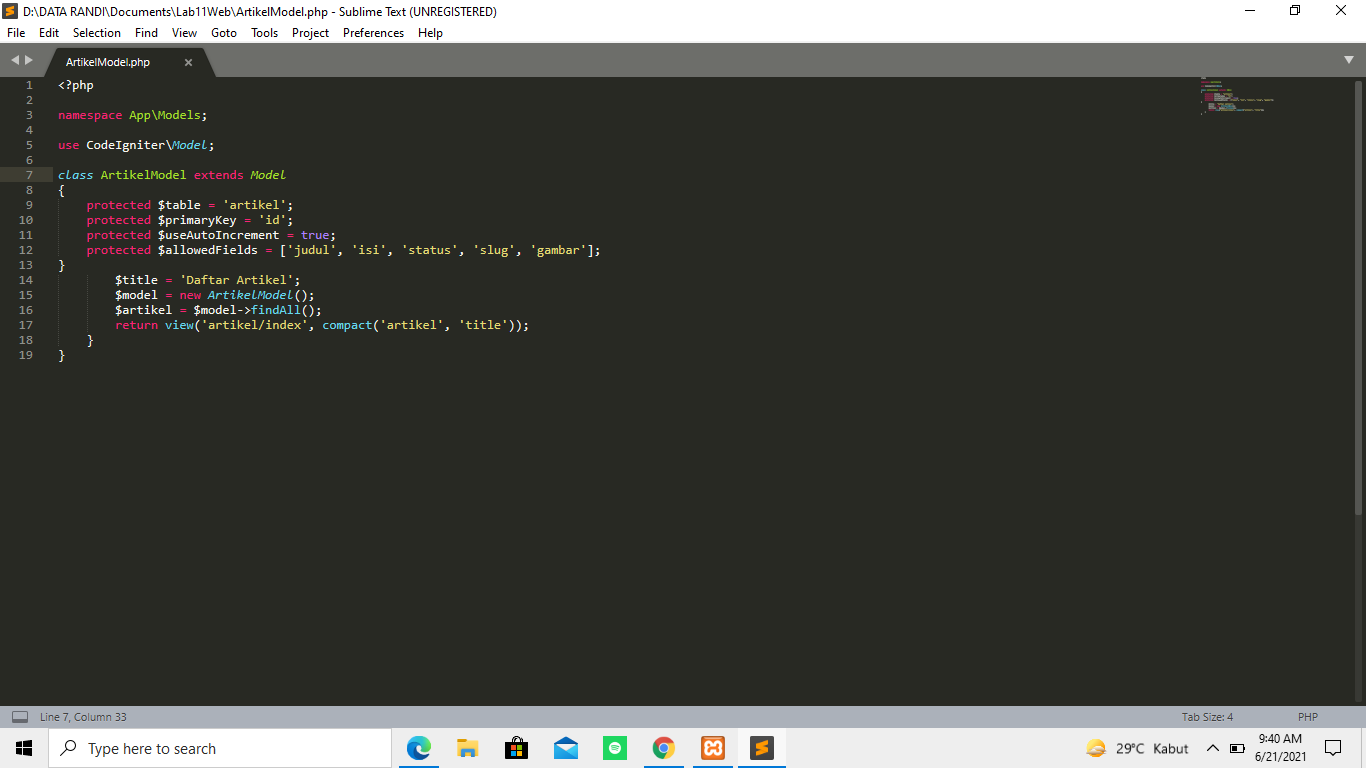
Task: Open the Preferences menu
Action: point(373,33)
